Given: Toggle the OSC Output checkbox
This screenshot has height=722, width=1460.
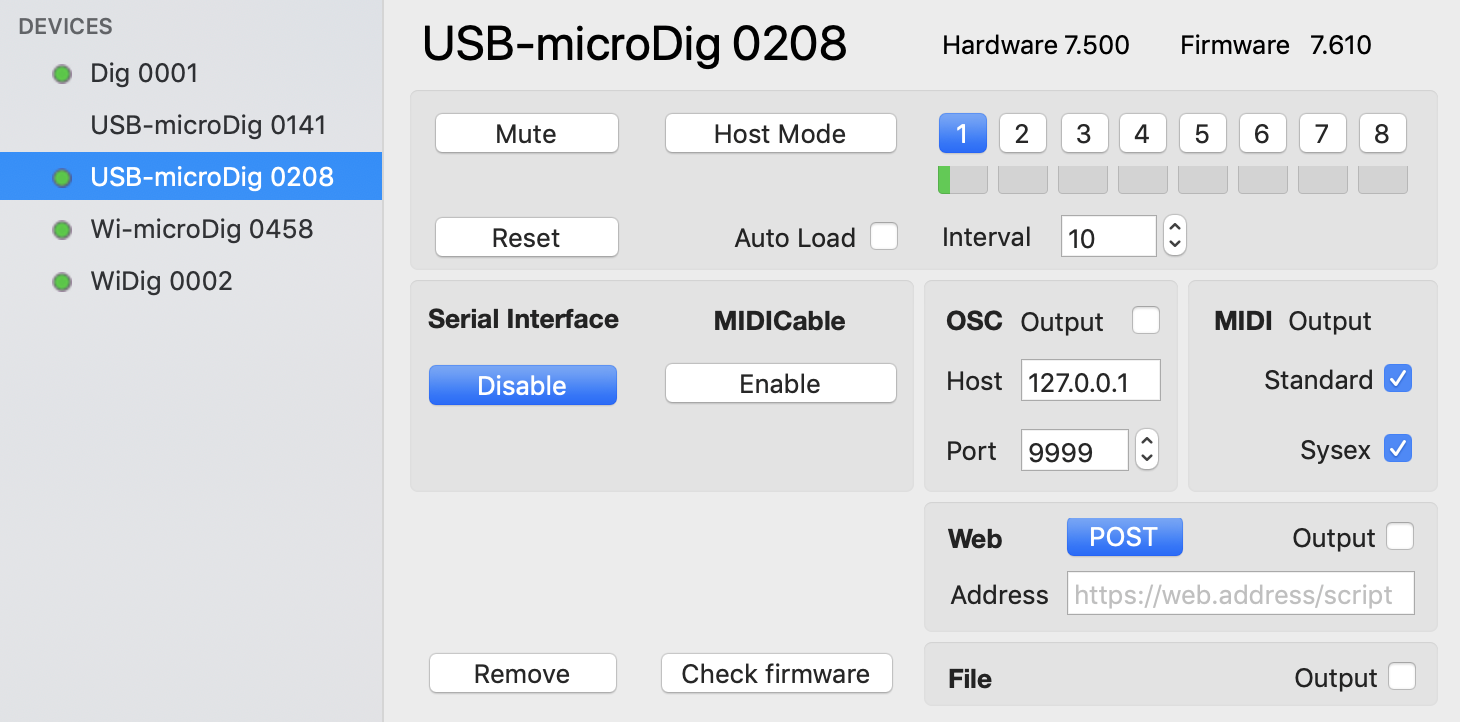Looking at the screenshot, I should point(1146,320).
